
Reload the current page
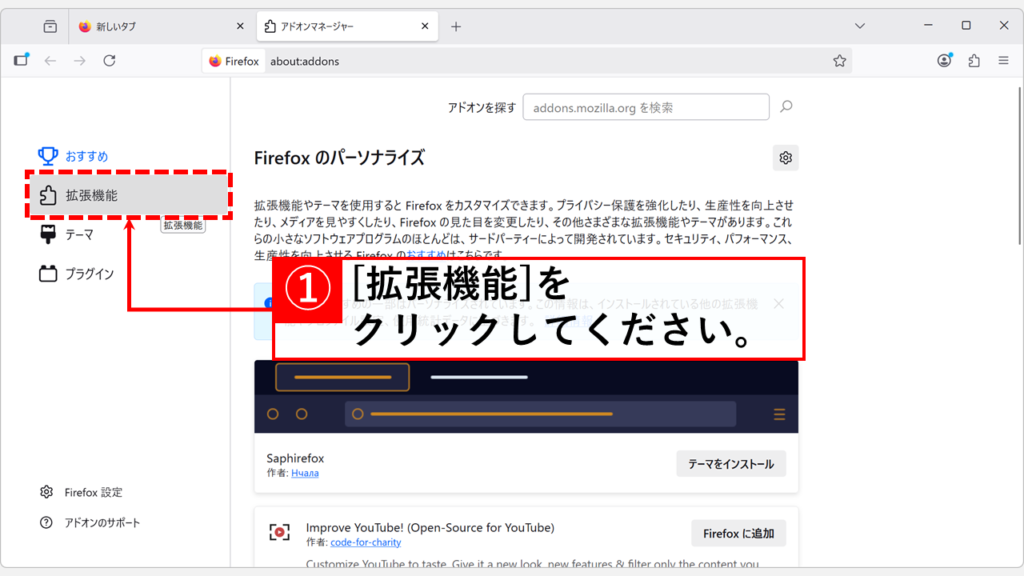(109, 61)
